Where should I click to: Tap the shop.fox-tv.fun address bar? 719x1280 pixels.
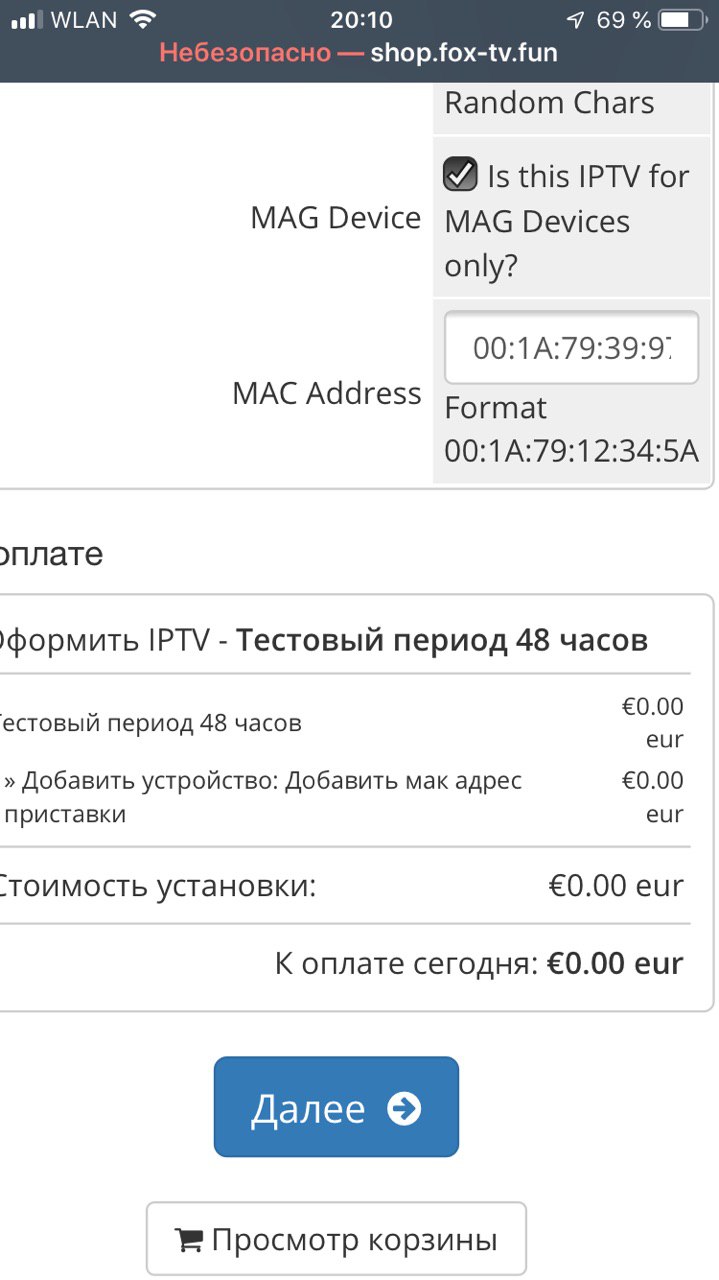point(359,52)
